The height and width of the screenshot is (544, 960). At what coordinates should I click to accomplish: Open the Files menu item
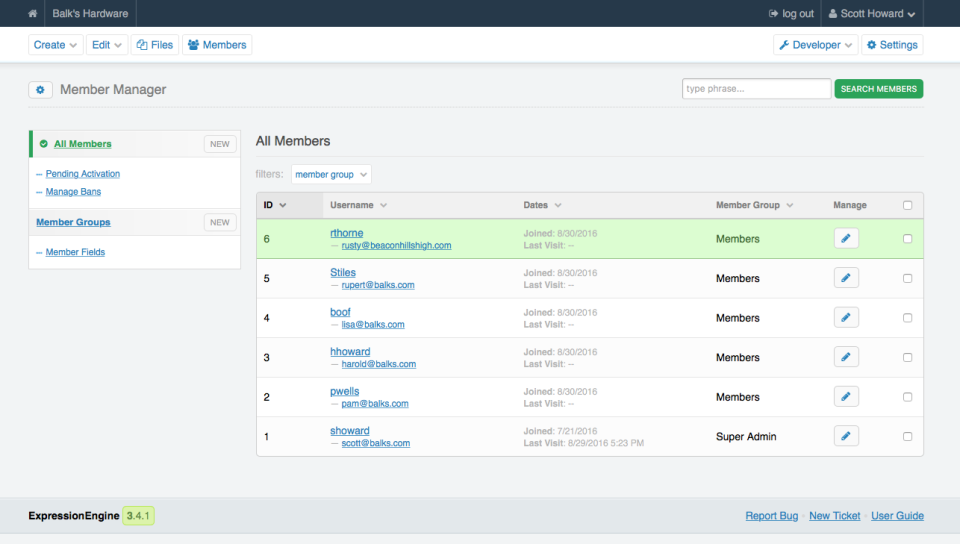click(154, 45)
